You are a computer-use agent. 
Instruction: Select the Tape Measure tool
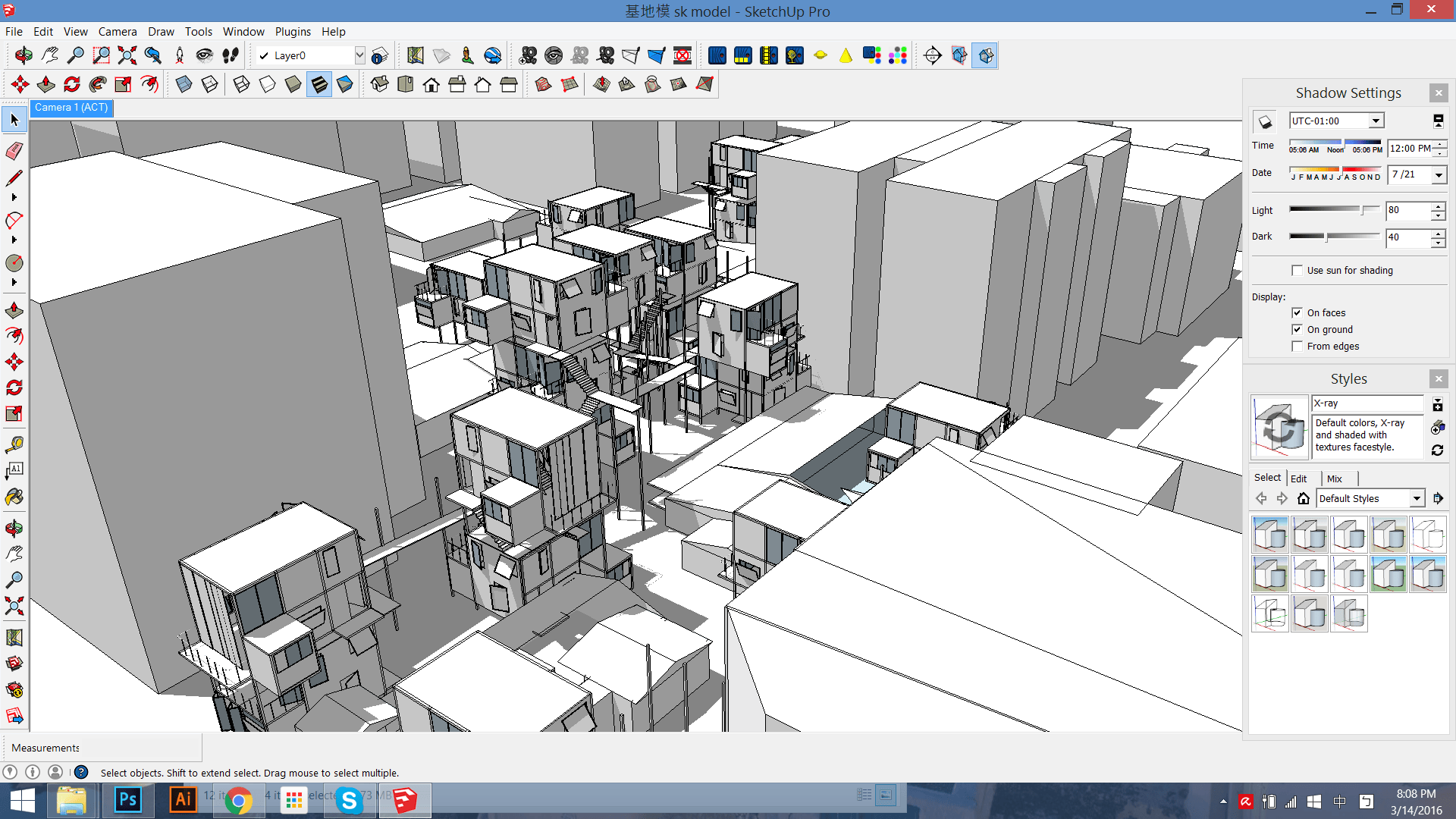coord(14,444)
